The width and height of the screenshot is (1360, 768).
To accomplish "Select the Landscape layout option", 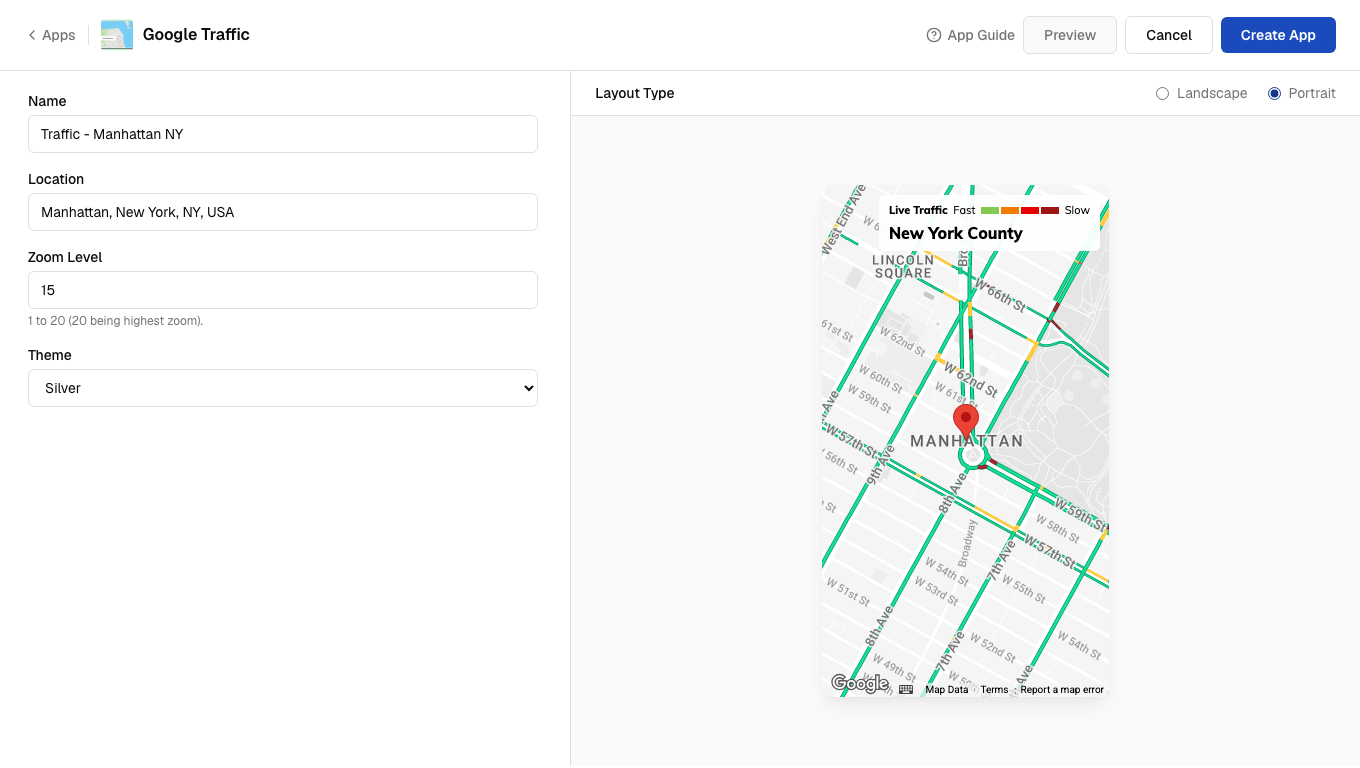I will click(x=1162, y=93).
